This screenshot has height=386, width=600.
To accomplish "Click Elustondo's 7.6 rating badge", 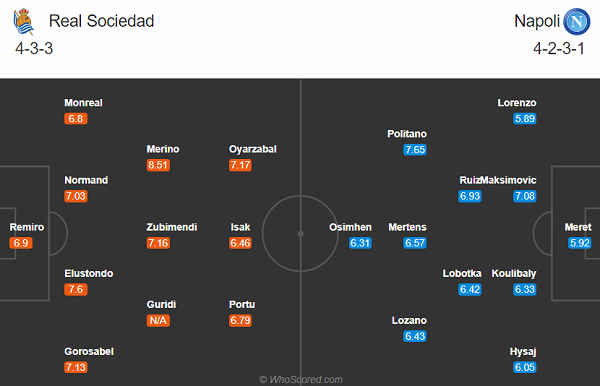I will pyautogui.click(x=76, y=289).
